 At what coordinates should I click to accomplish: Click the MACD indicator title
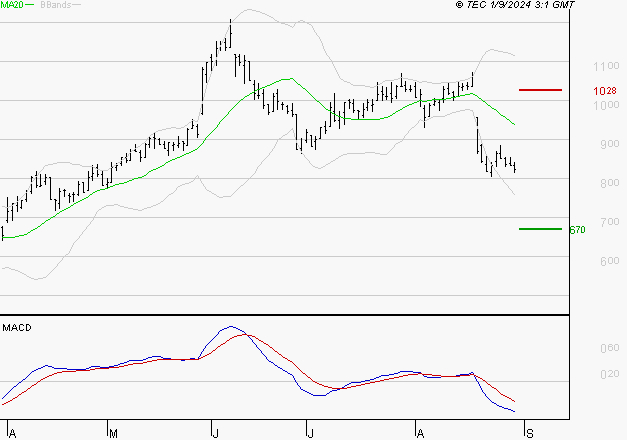(x=17, y=328)
